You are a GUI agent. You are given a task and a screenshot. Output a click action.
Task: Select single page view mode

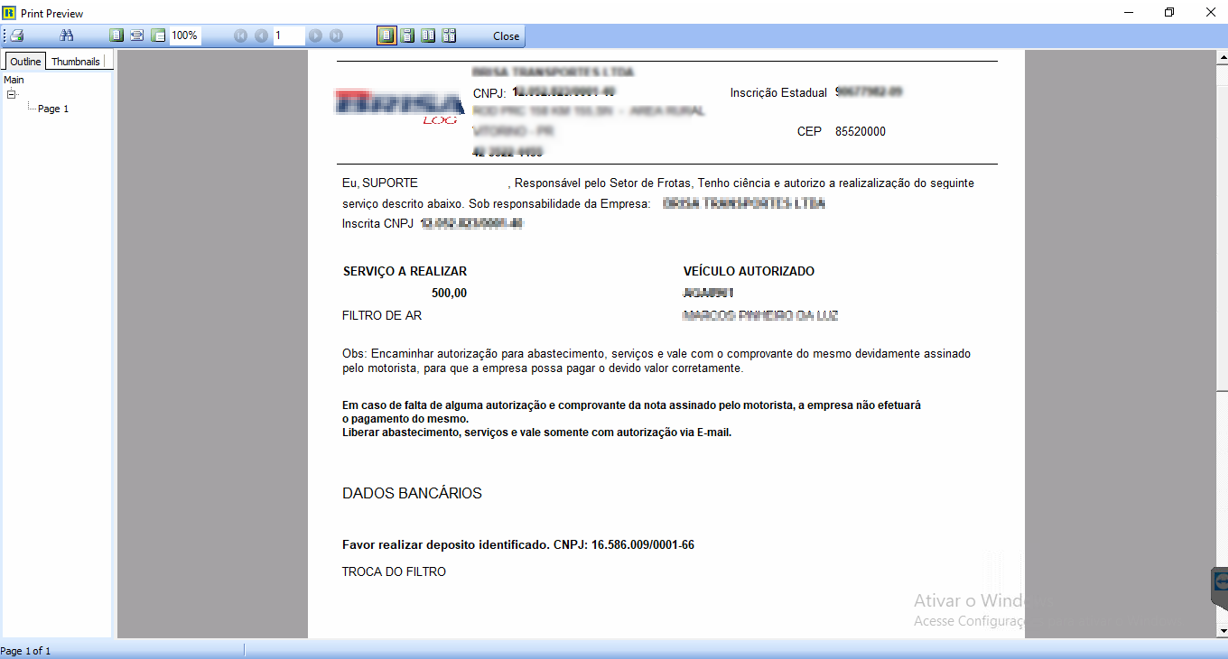(x=387, y=35)
